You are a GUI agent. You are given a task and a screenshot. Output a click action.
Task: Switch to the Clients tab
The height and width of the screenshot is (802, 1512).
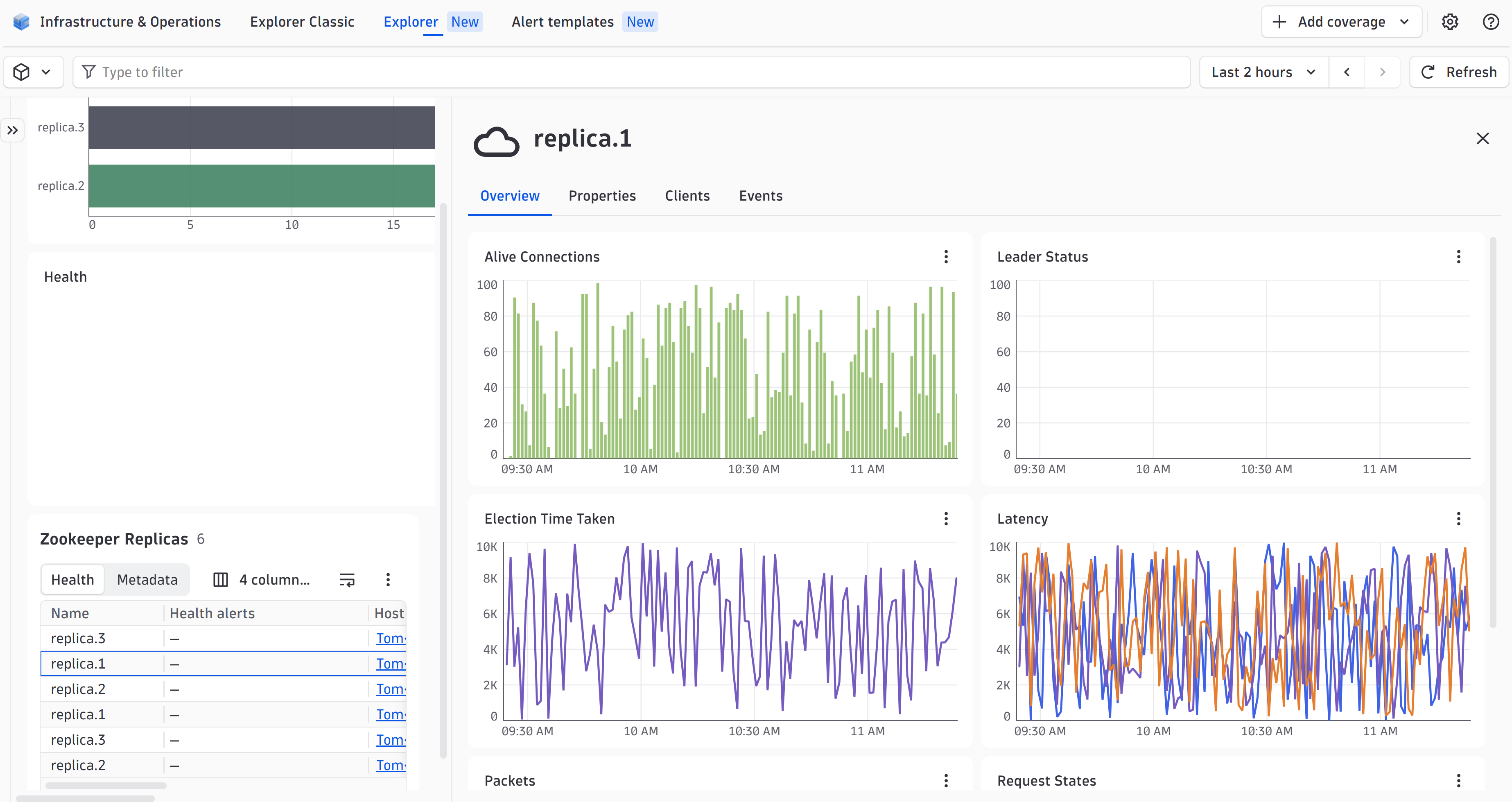687,196
